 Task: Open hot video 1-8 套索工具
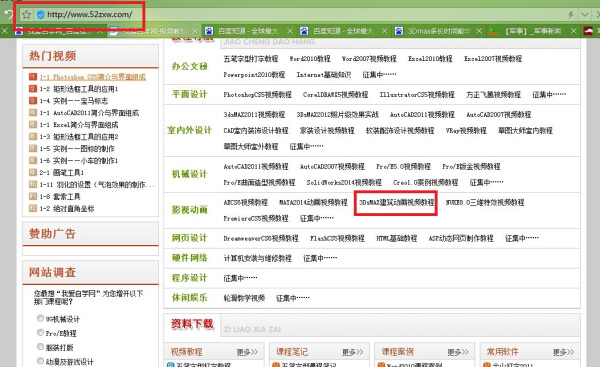60,196
